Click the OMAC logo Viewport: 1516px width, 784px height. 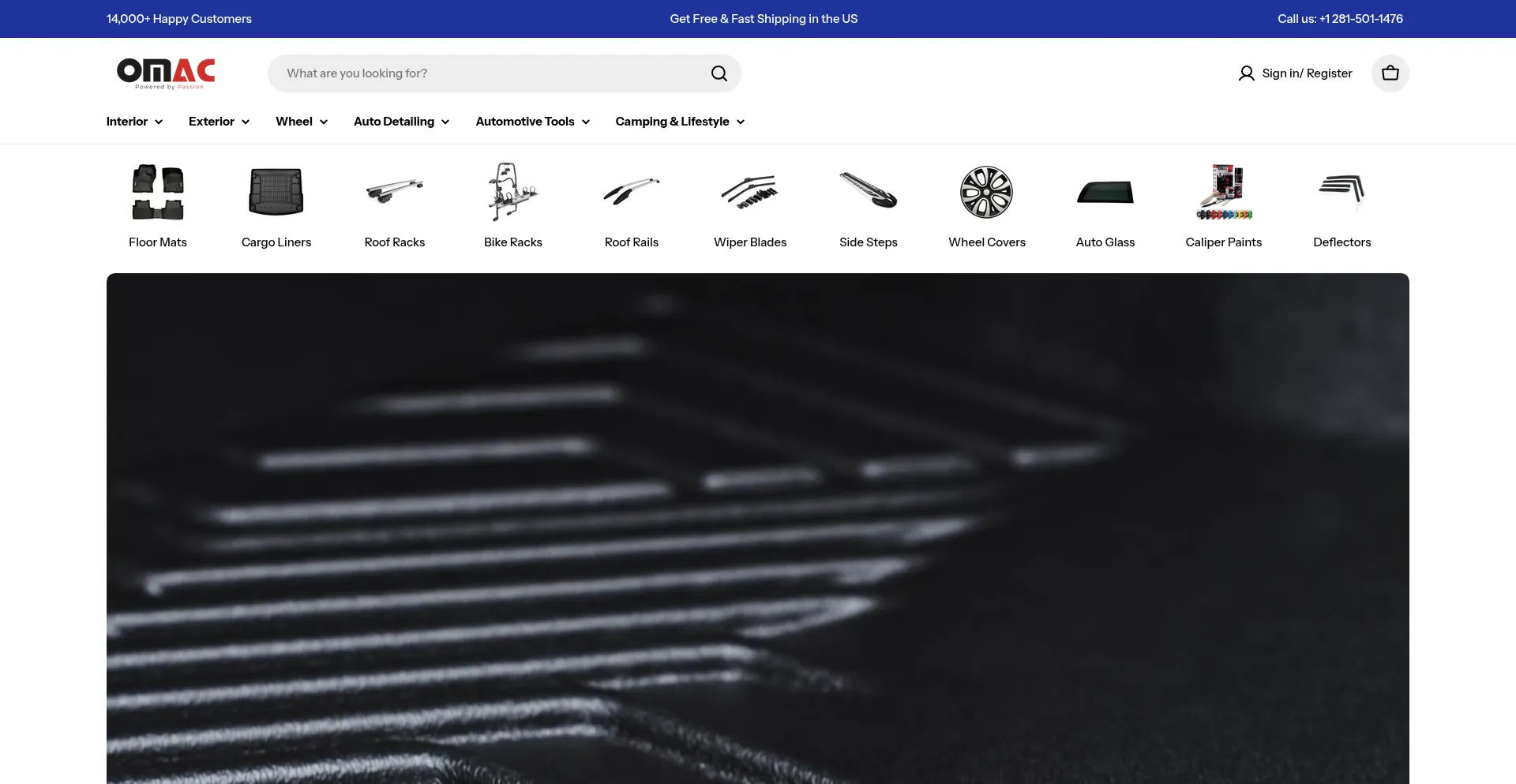coord(166,73)
